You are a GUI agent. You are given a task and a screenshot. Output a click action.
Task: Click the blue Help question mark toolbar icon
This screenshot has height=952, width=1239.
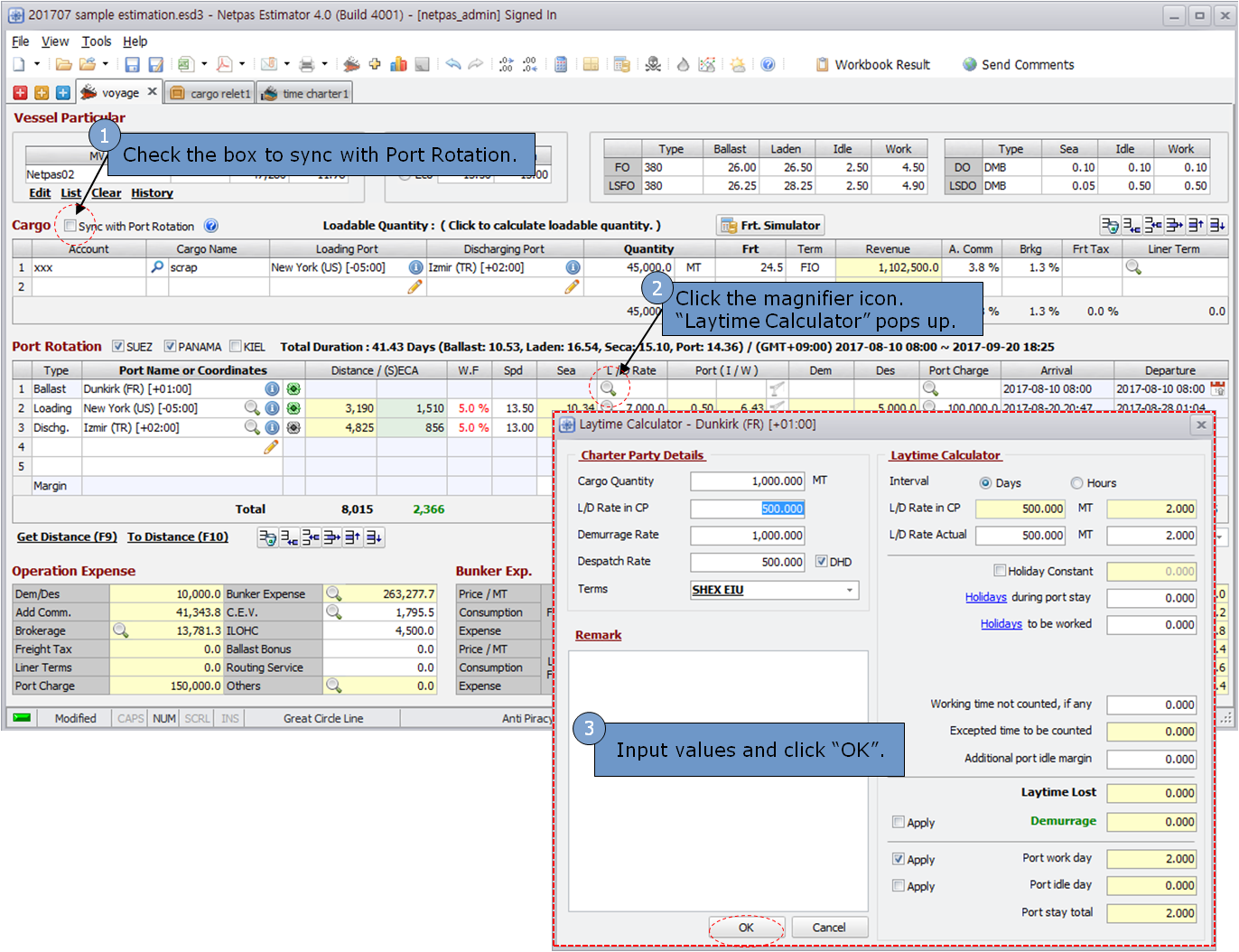[768, 64]
